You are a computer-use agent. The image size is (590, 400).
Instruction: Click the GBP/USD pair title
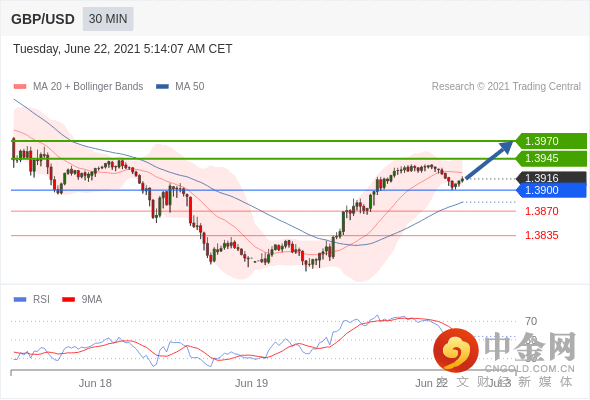pyautogui.click(x=43, y=19)
